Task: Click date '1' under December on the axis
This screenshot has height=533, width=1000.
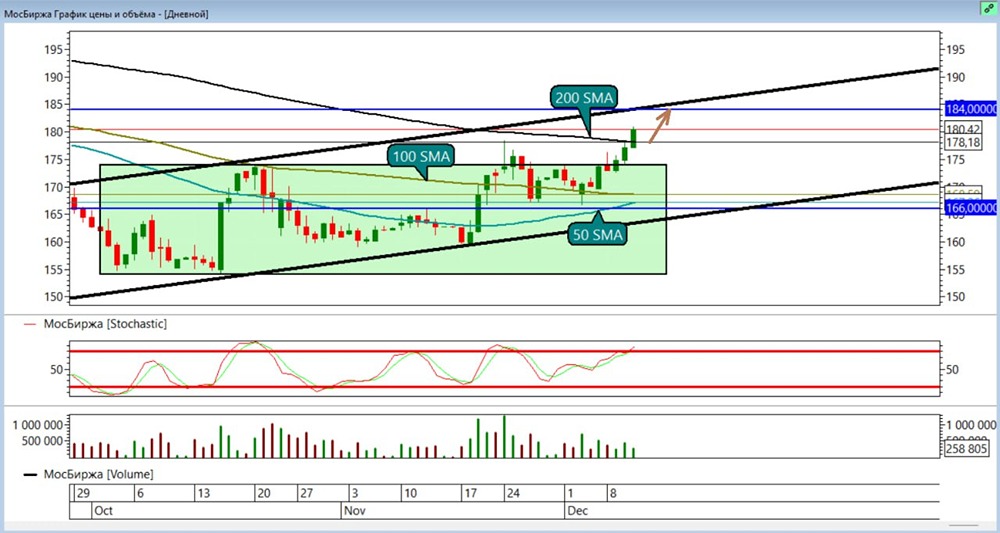Action: tap(571, 493)
